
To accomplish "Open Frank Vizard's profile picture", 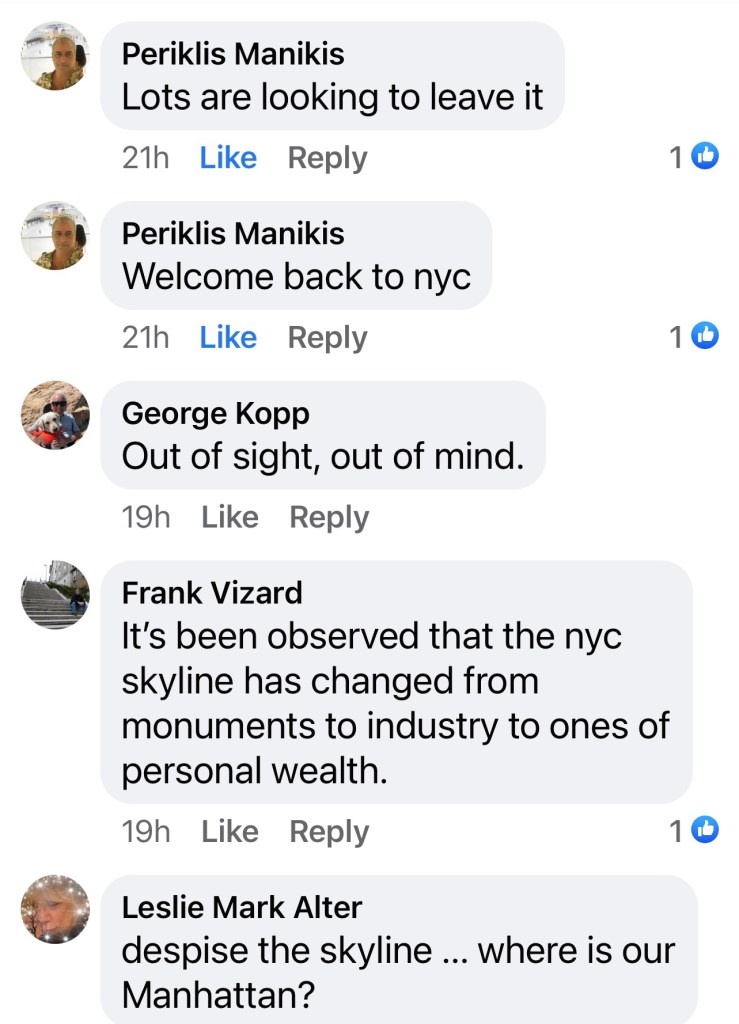I will pyautogui.click(x=56, y=594).
